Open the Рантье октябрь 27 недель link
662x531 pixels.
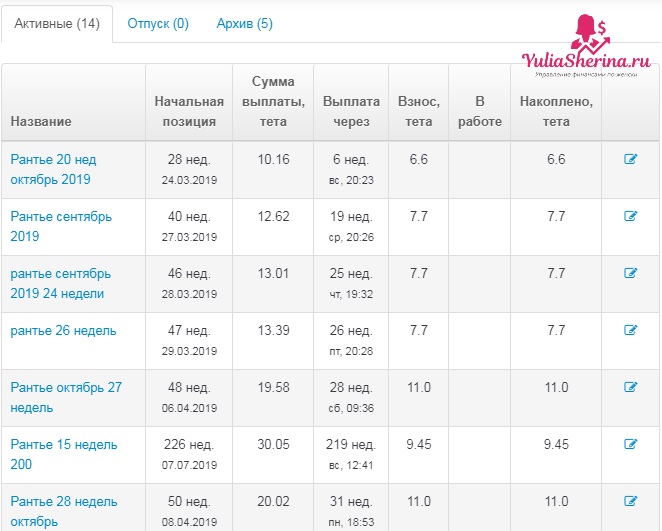point(66,397)
